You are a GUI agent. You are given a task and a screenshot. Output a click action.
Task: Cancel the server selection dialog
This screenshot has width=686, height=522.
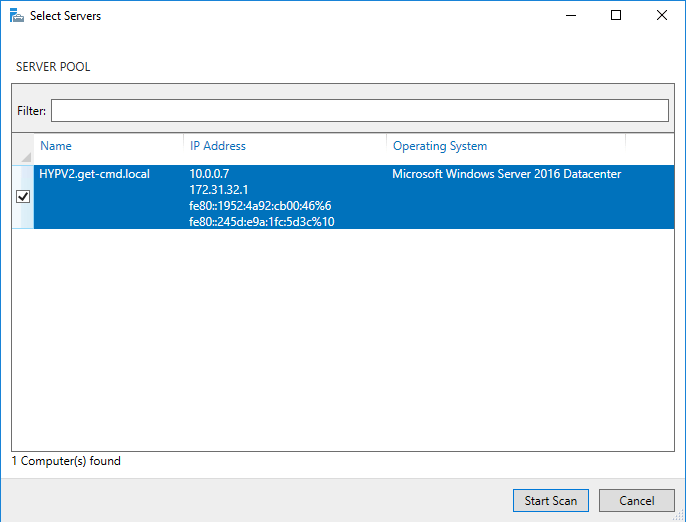637,500
